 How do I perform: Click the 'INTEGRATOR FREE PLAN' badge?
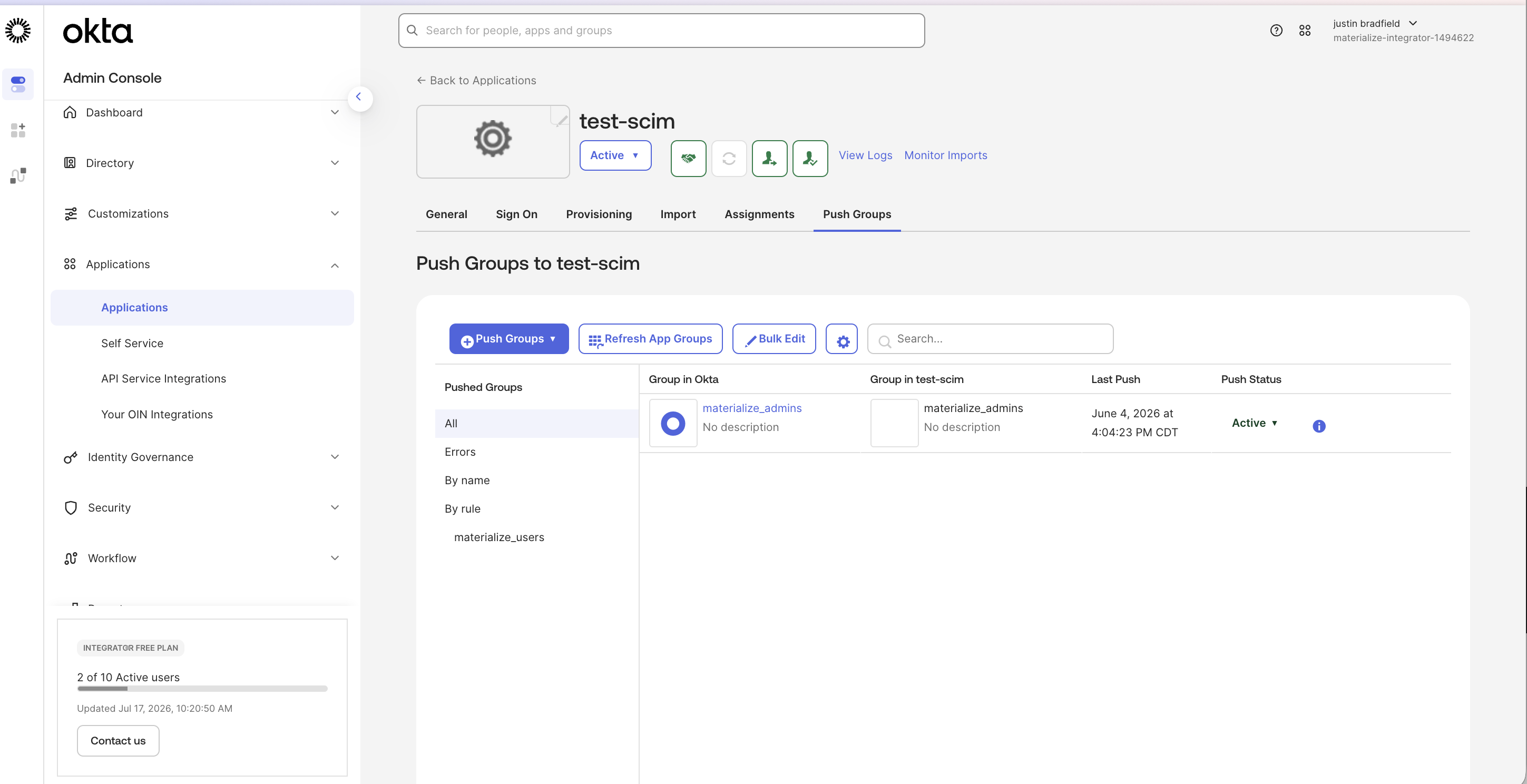click(131, 648)
